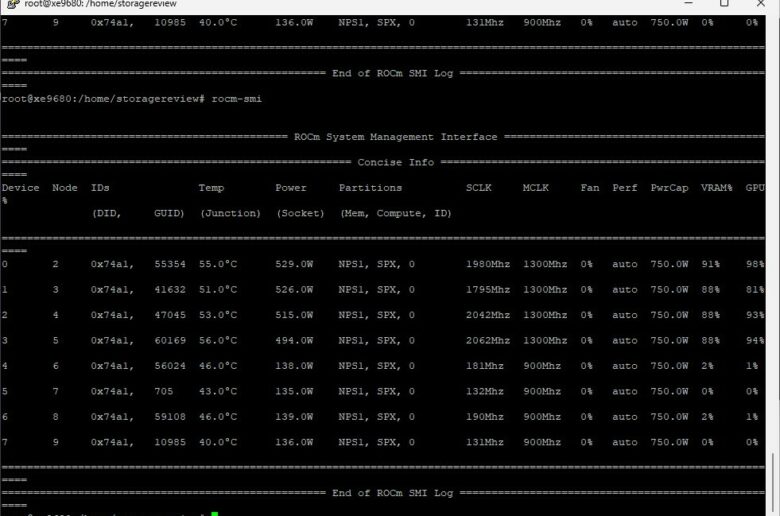Click the (Mem, Compute, ID) subheader
This screenshot has height=516, width=780.
(x=396, y=213)
